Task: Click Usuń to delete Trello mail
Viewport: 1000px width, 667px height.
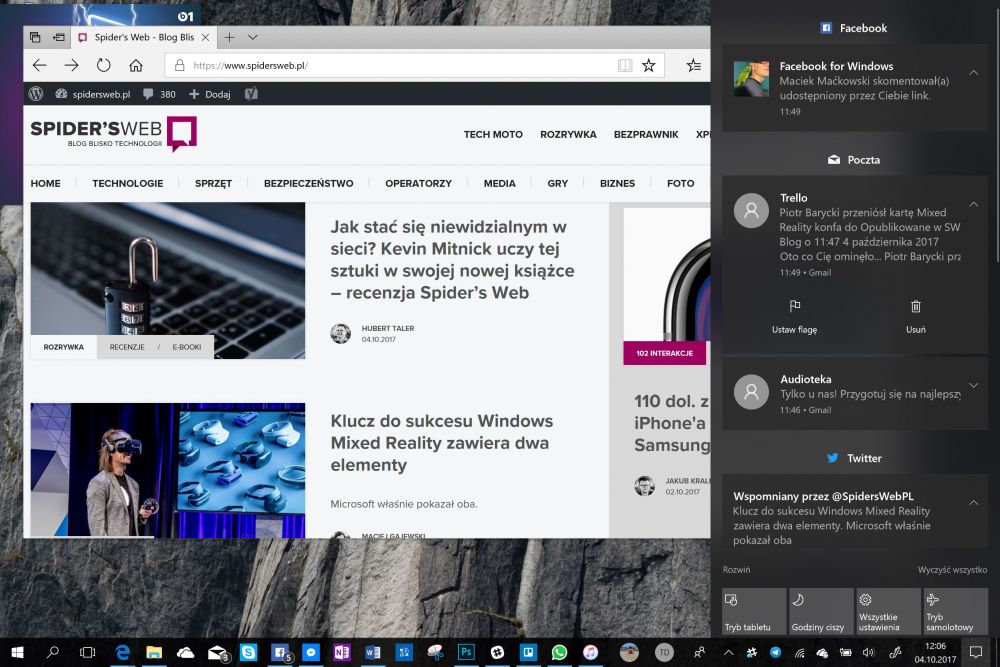Action: (916, 316)
